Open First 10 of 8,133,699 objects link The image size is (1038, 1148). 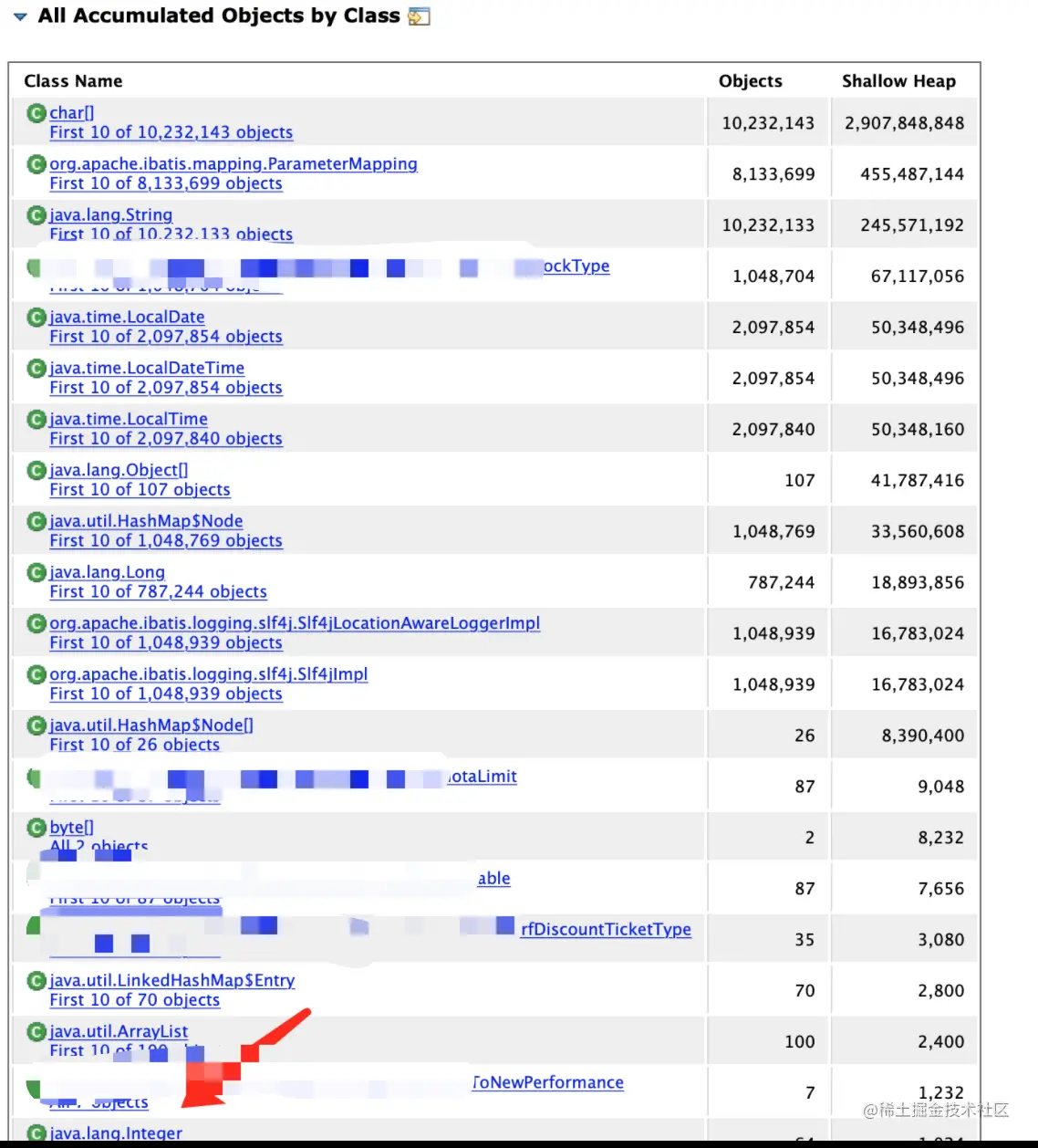(166, 183)
